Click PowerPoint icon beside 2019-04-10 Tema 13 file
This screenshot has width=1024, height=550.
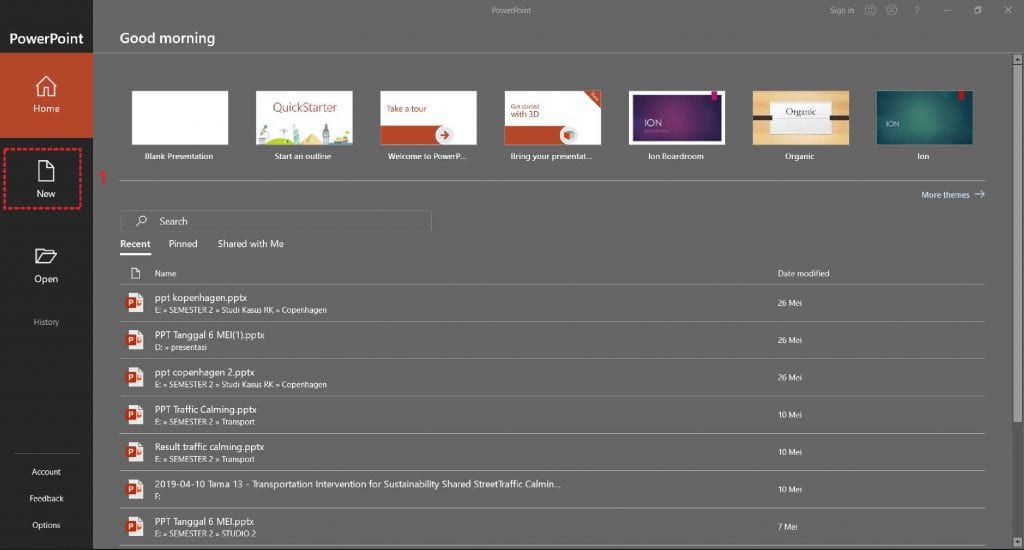click(x=135, y=489)
